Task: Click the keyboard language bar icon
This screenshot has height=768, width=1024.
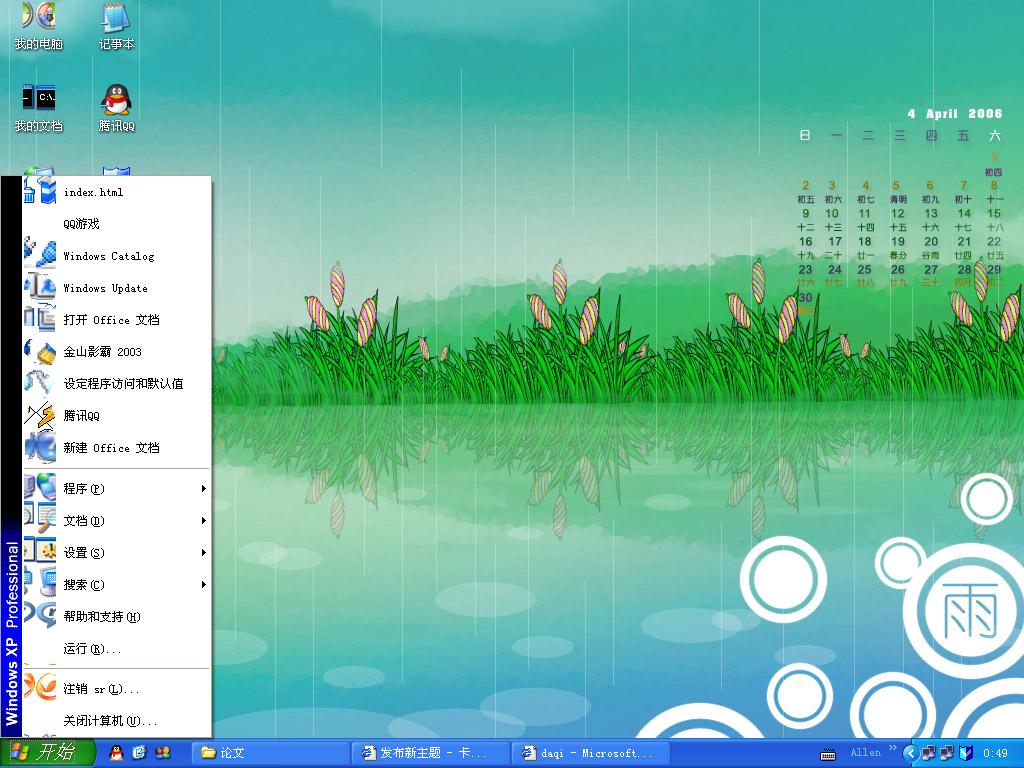Action: pos(828,755)
